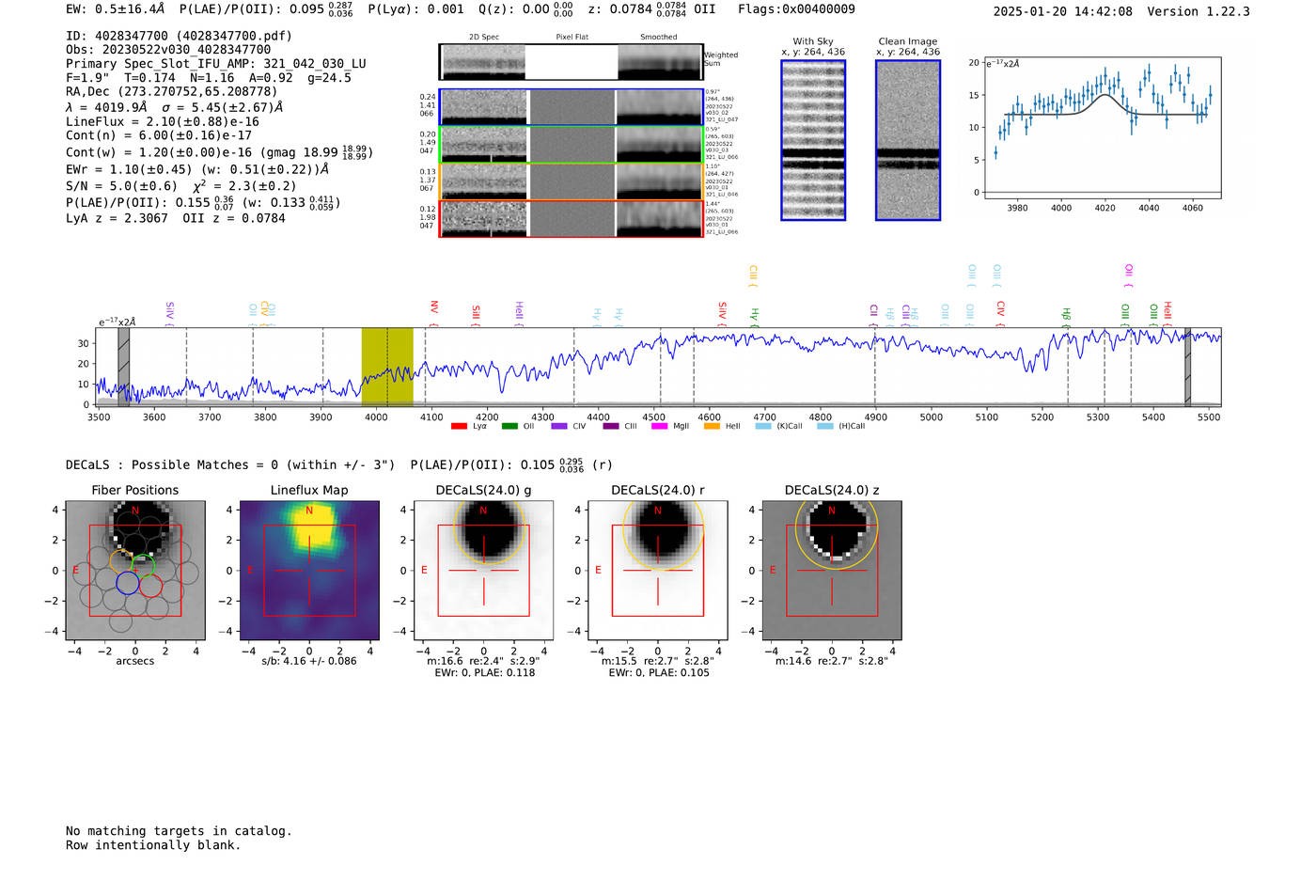Open the DECaLS(24.0) r cutout
Viewport: 1316px width, 896px height.
pyautogui.click(x=658, y=571)
